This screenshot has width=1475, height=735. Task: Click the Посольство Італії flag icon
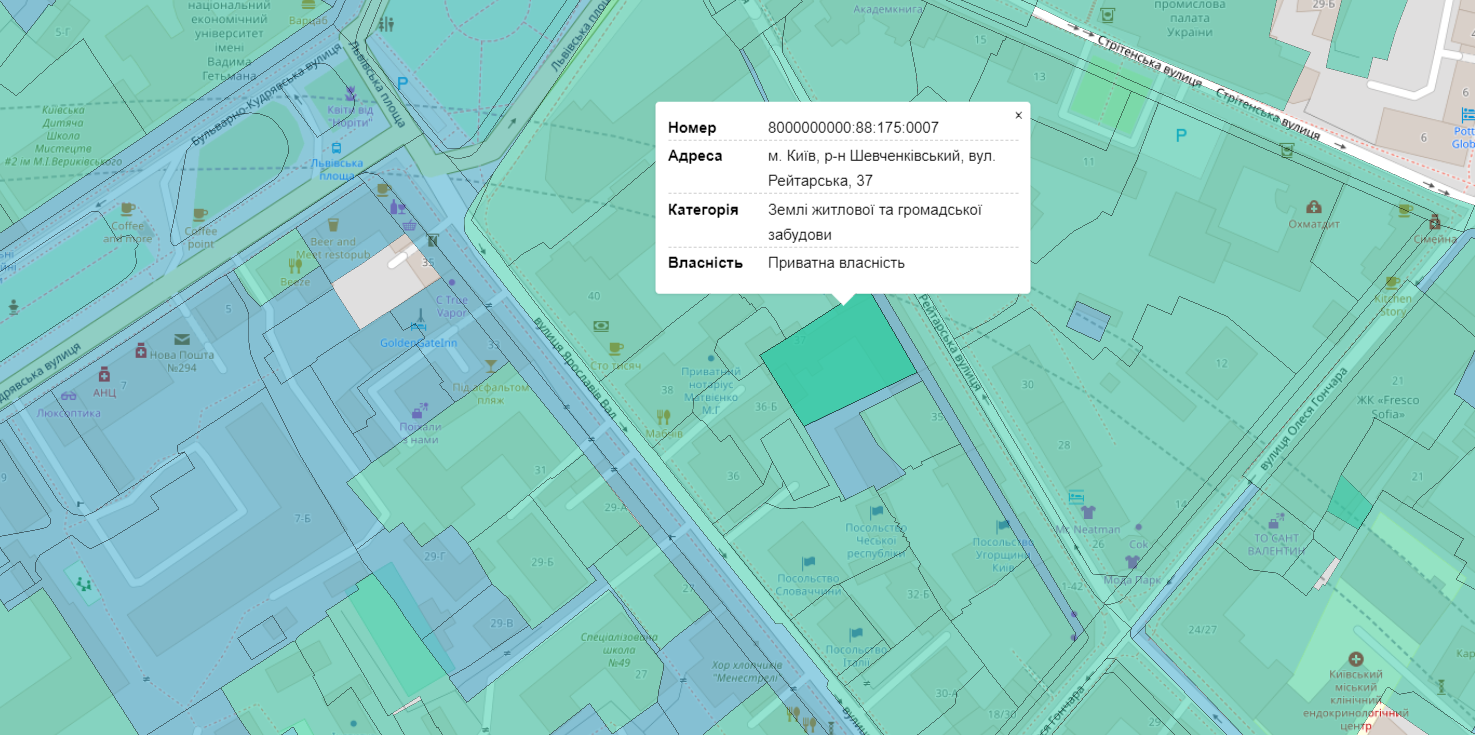tap(855, 634)
